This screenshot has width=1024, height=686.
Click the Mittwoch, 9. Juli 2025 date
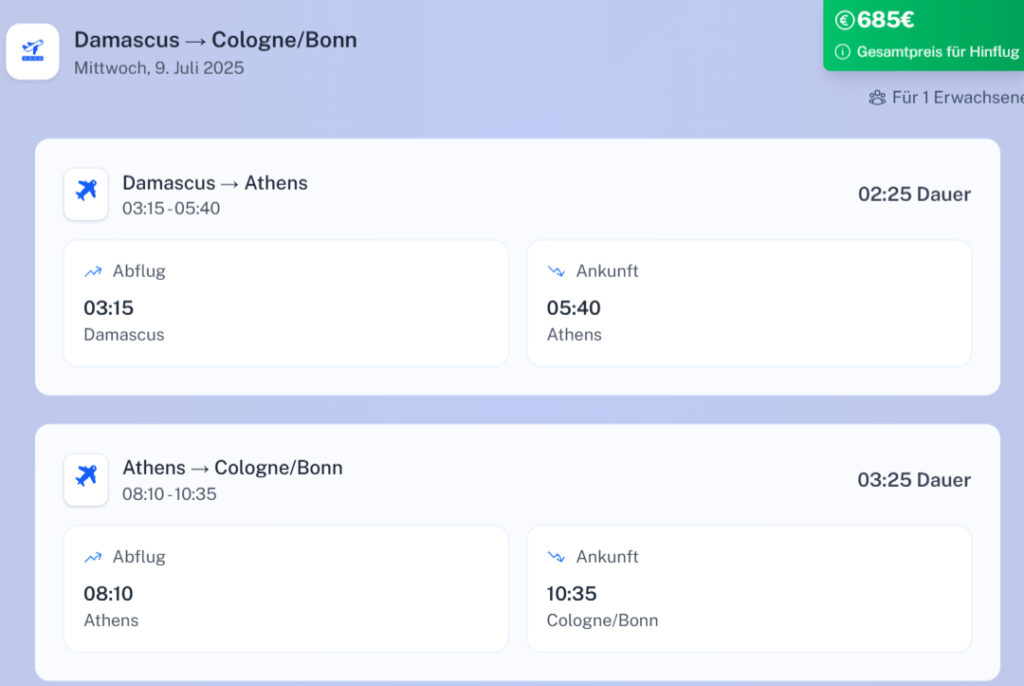point(159,68)
